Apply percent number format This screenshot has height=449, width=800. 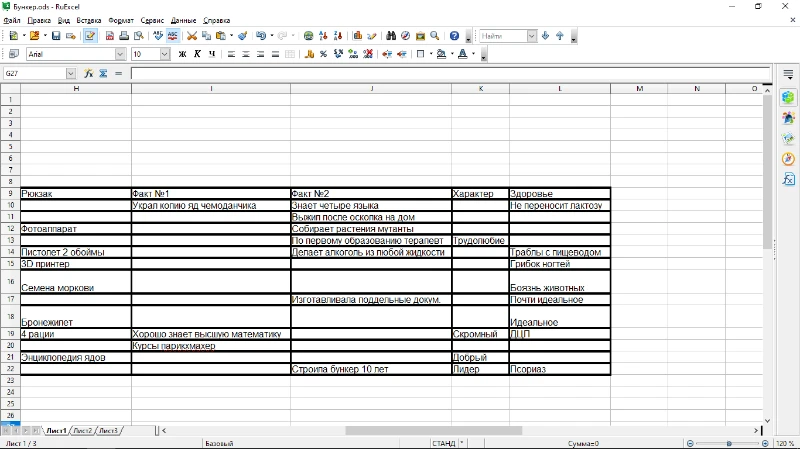323,54
